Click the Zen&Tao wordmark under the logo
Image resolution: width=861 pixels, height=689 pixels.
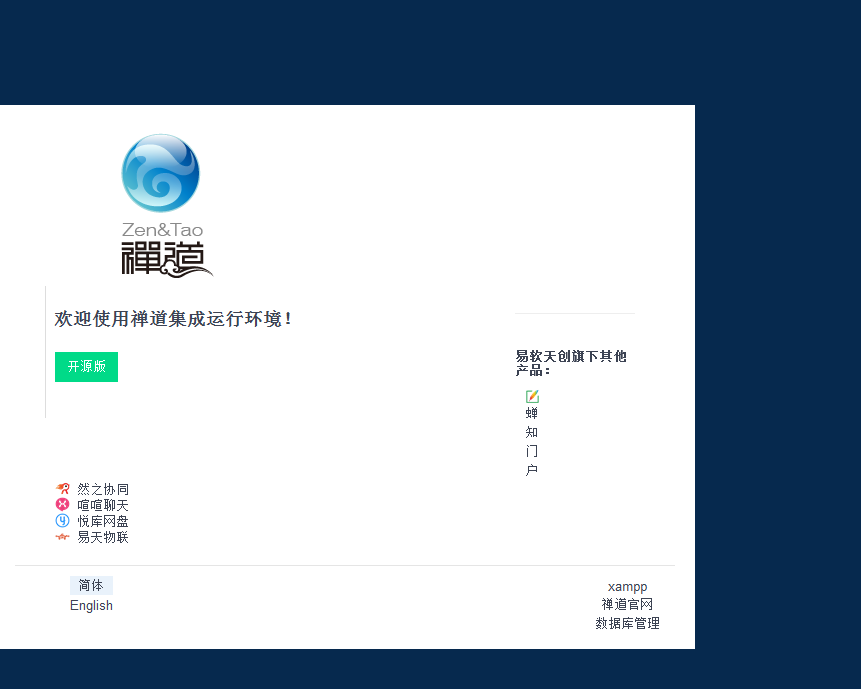coord(162,230)
